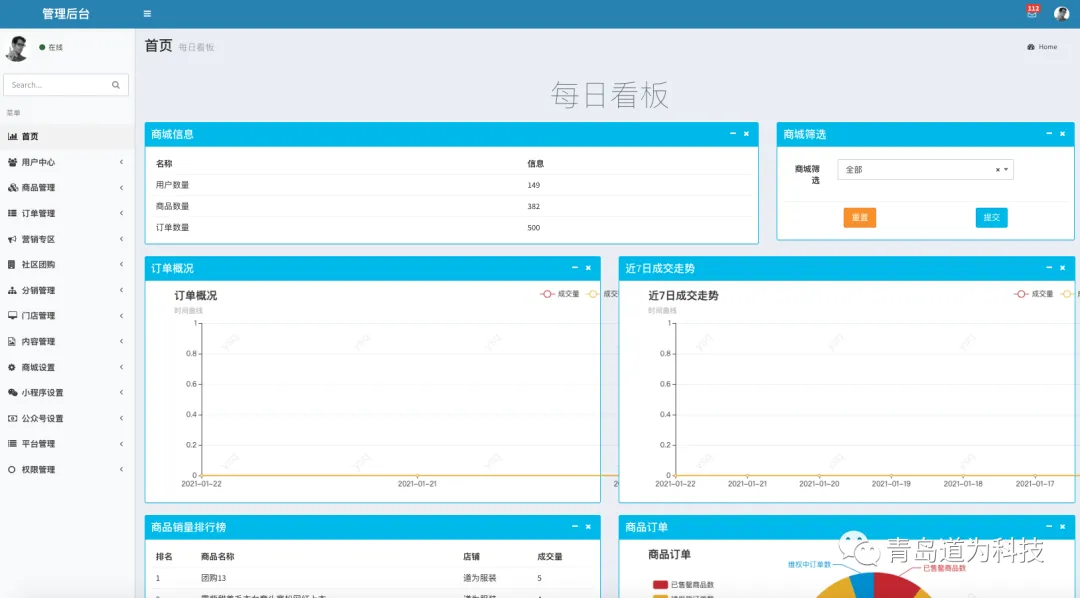Toggle the sidebar hamburger menu icon
The height and width of the screenshot is (598, 1080).
click(147, 14)
